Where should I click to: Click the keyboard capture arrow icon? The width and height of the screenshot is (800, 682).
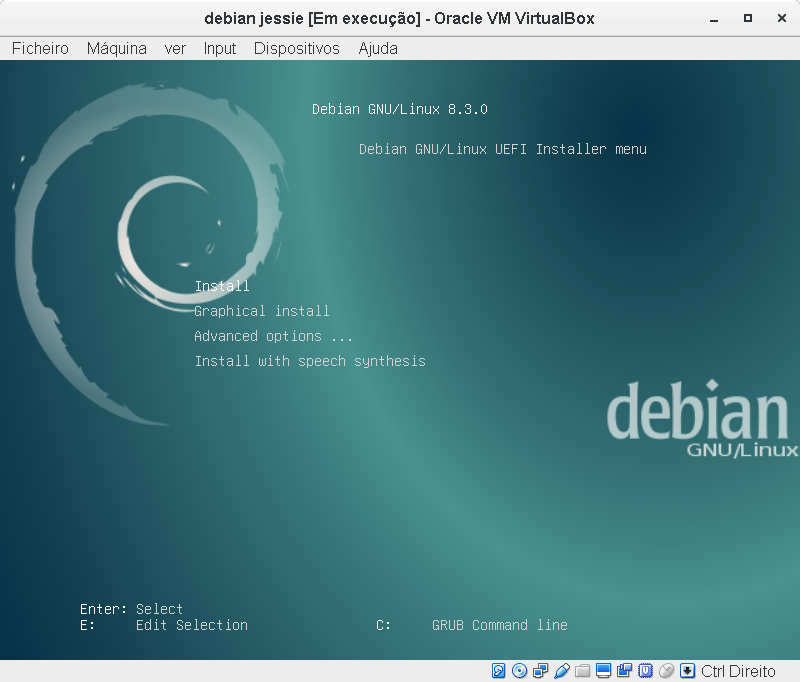tap(688, 671)
